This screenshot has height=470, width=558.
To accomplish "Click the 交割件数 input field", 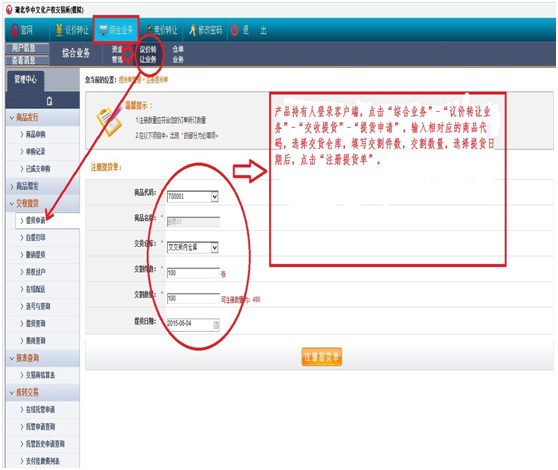I will (x=193, y=273).
